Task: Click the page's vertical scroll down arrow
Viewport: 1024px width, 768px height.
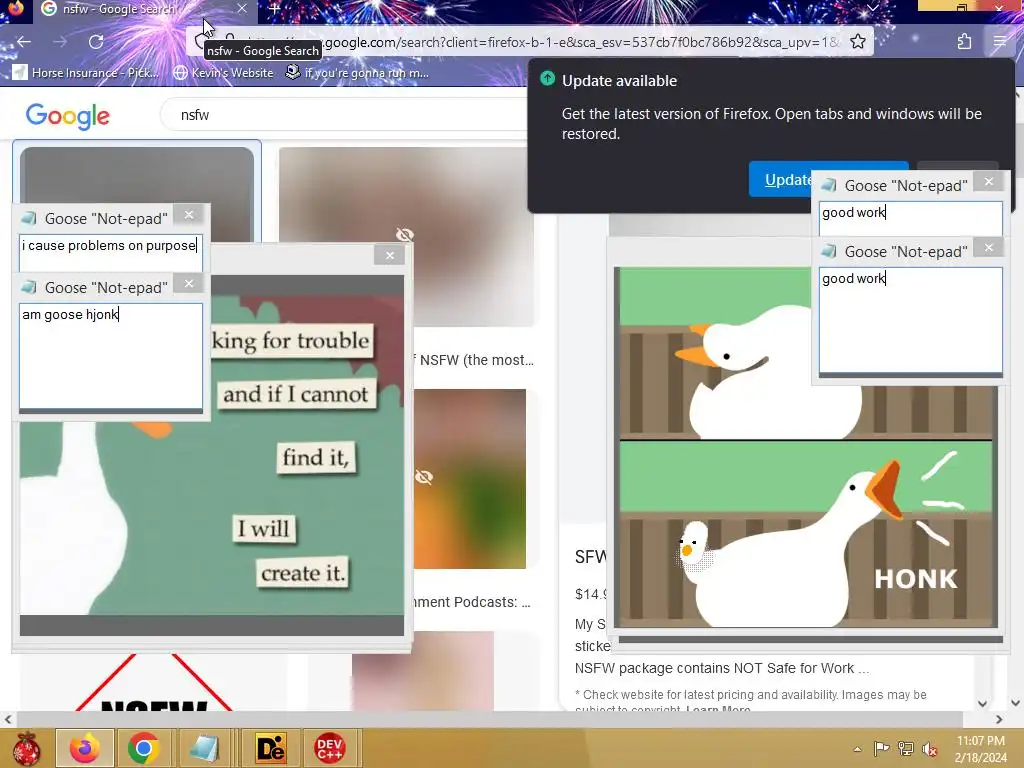Action: [x=1015, y=703]
